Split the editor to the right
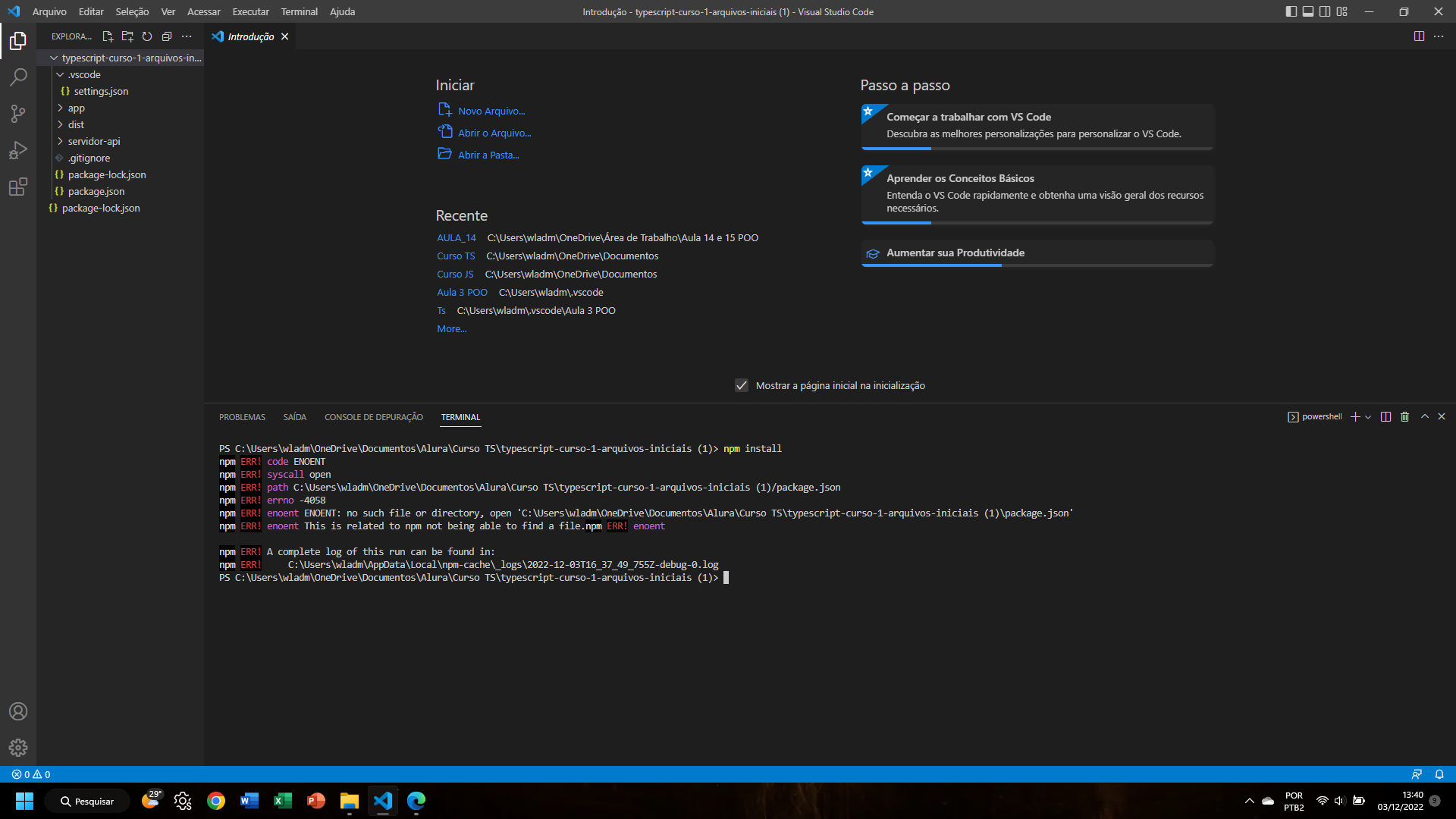Image resolution: width=1456 pixels, height=819 pixels. coord(1419,36)
